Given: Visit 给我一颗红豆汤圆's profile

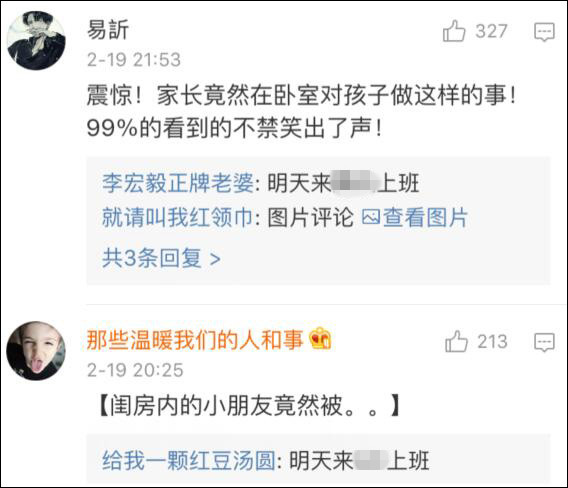Looking at the screenshot, I should click(189, 460).
